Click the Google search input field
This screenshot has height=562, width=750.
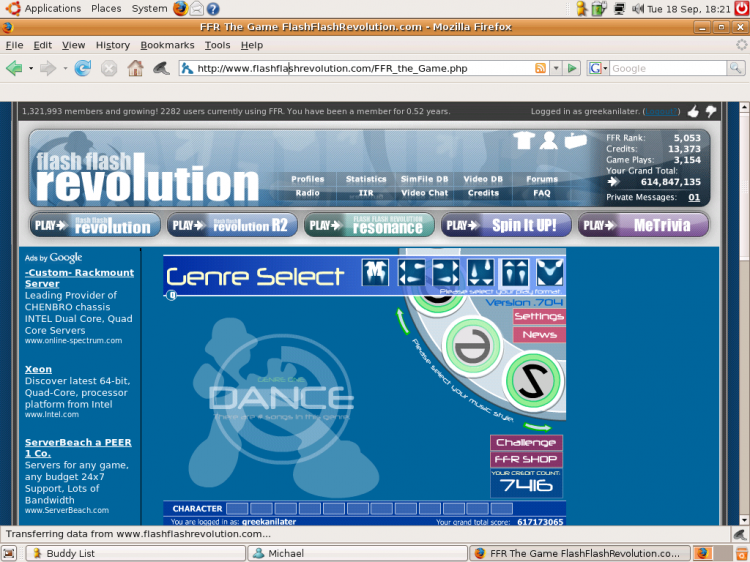coord(668,68)
